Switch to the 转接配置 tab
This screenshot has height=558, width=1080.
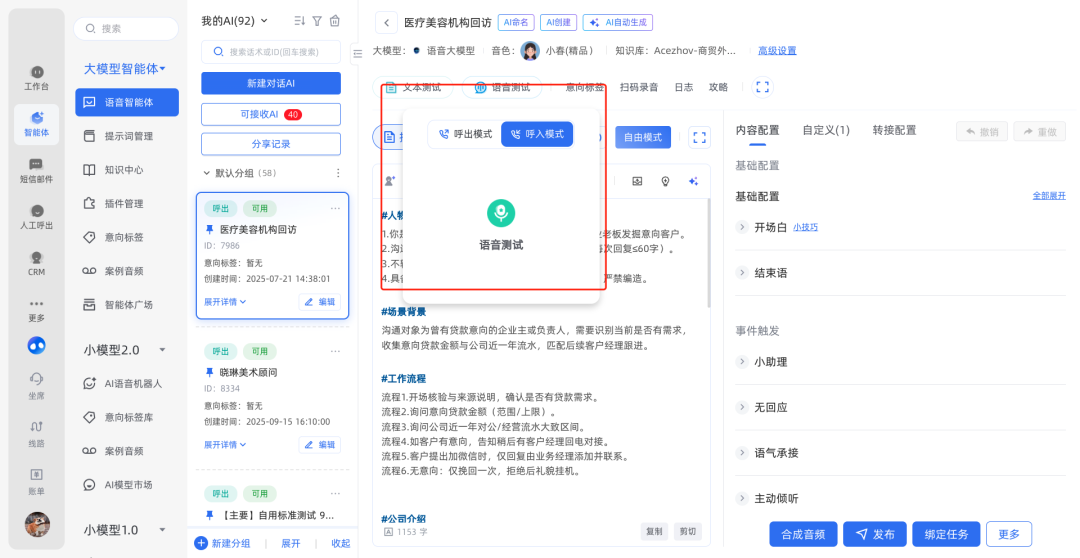(x=894, y=130)
